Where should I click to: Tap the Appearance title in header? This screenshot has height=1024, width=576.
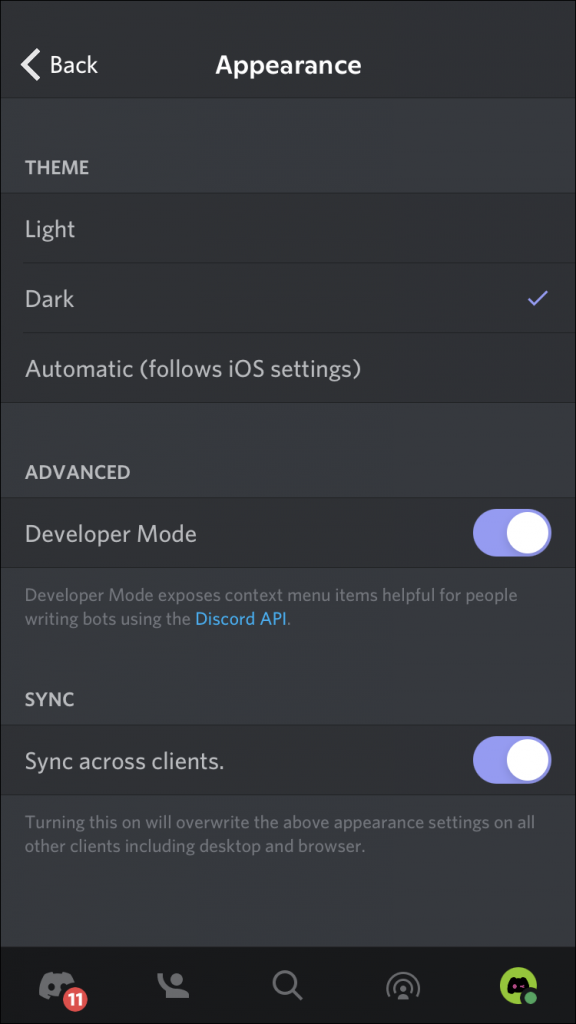click(288, 64)
